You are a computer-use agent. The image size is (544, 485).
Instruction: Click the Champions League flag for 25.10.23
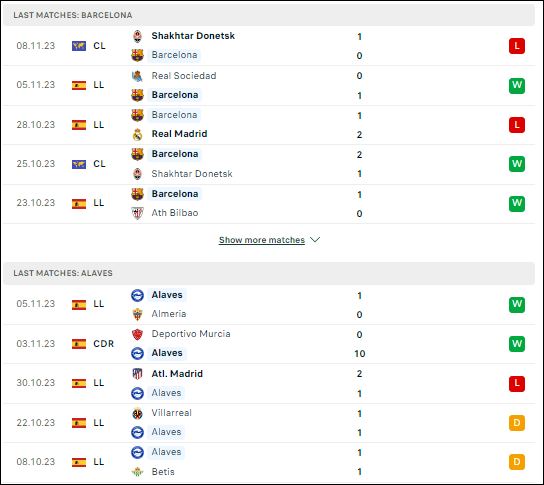click(x=79, y=164)
